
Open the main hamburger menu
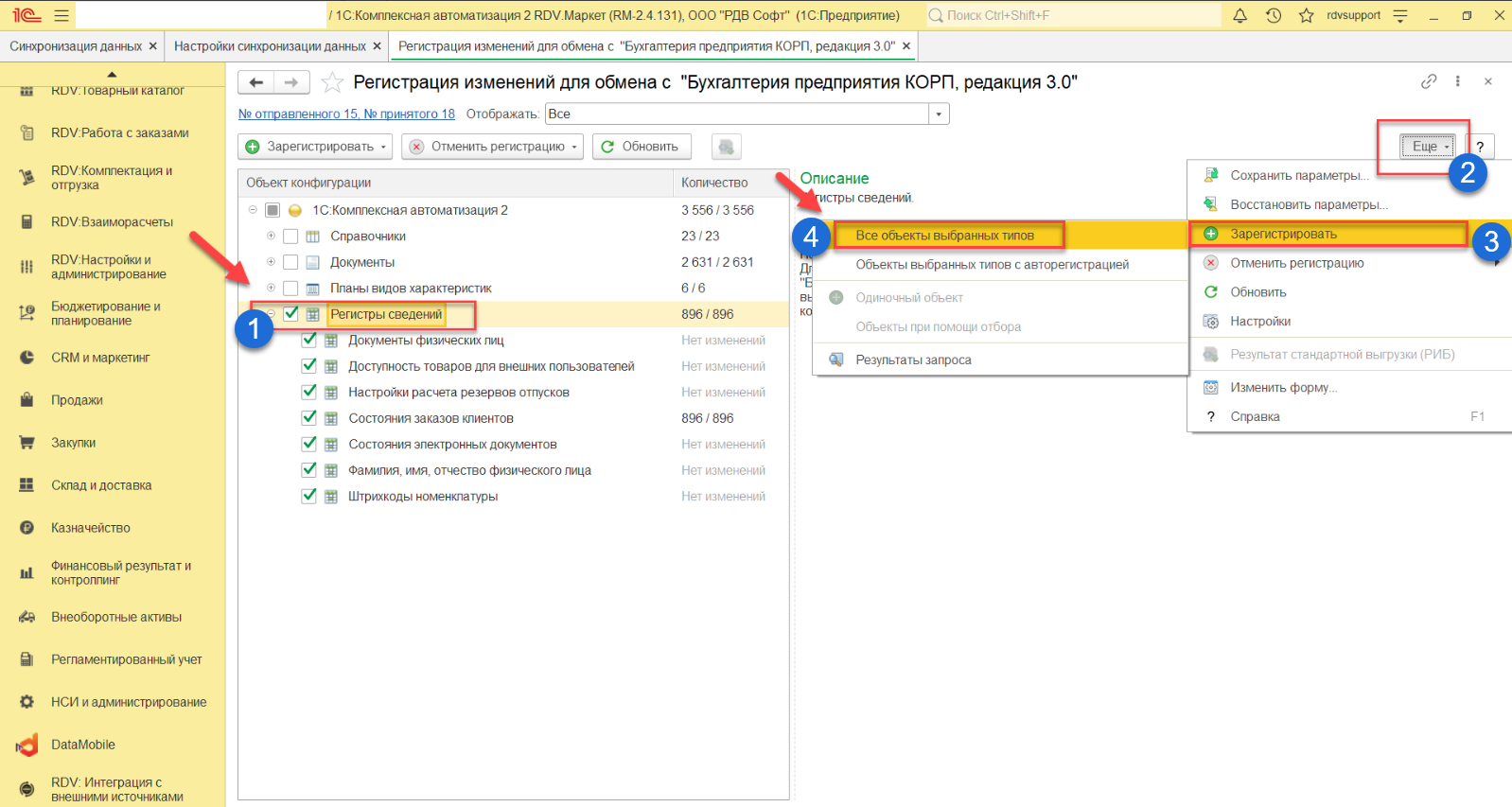point(62,15)
